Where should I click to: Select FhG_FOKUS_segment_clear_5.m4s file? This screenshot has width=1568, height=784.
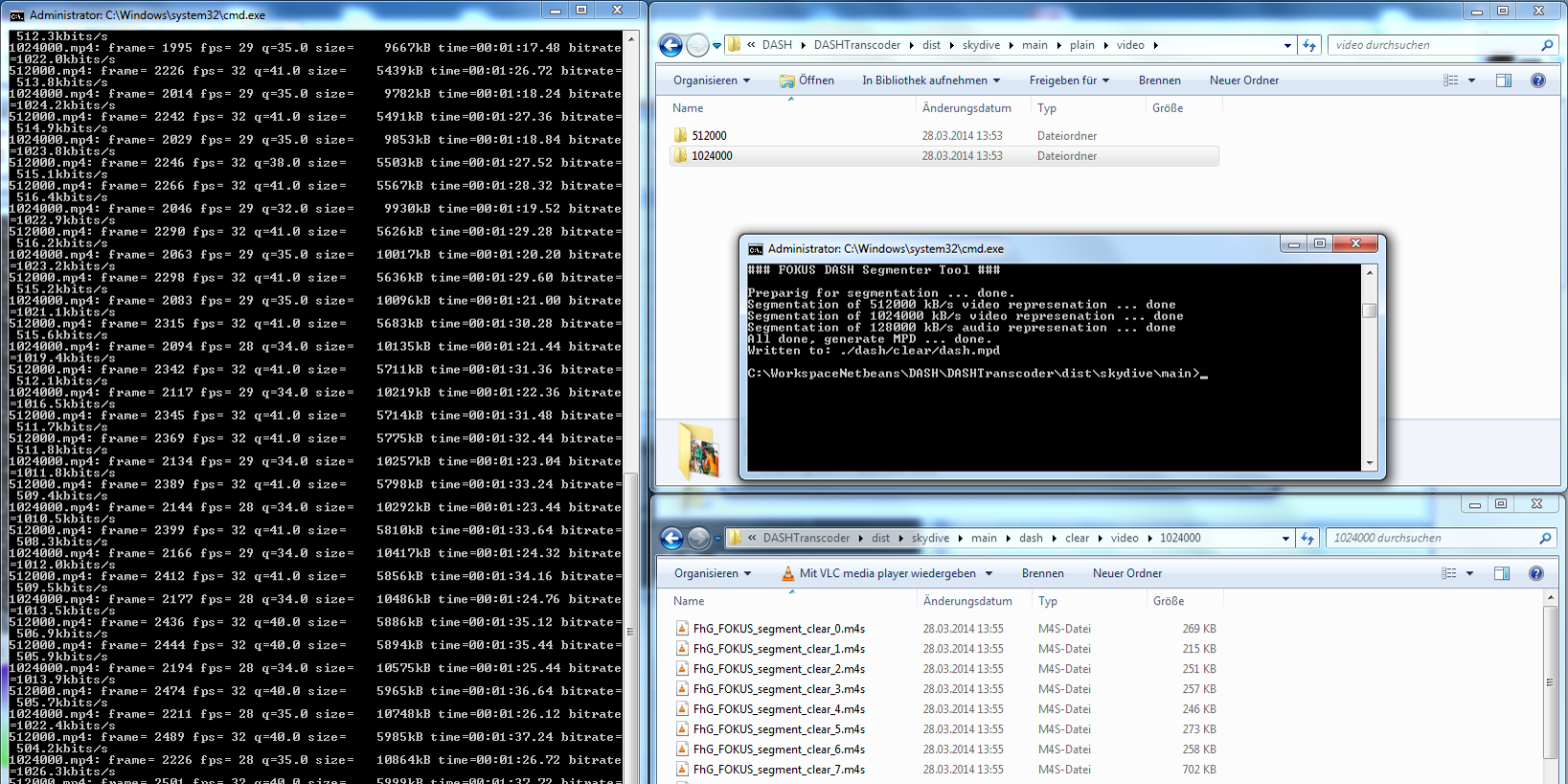point(779,729)
